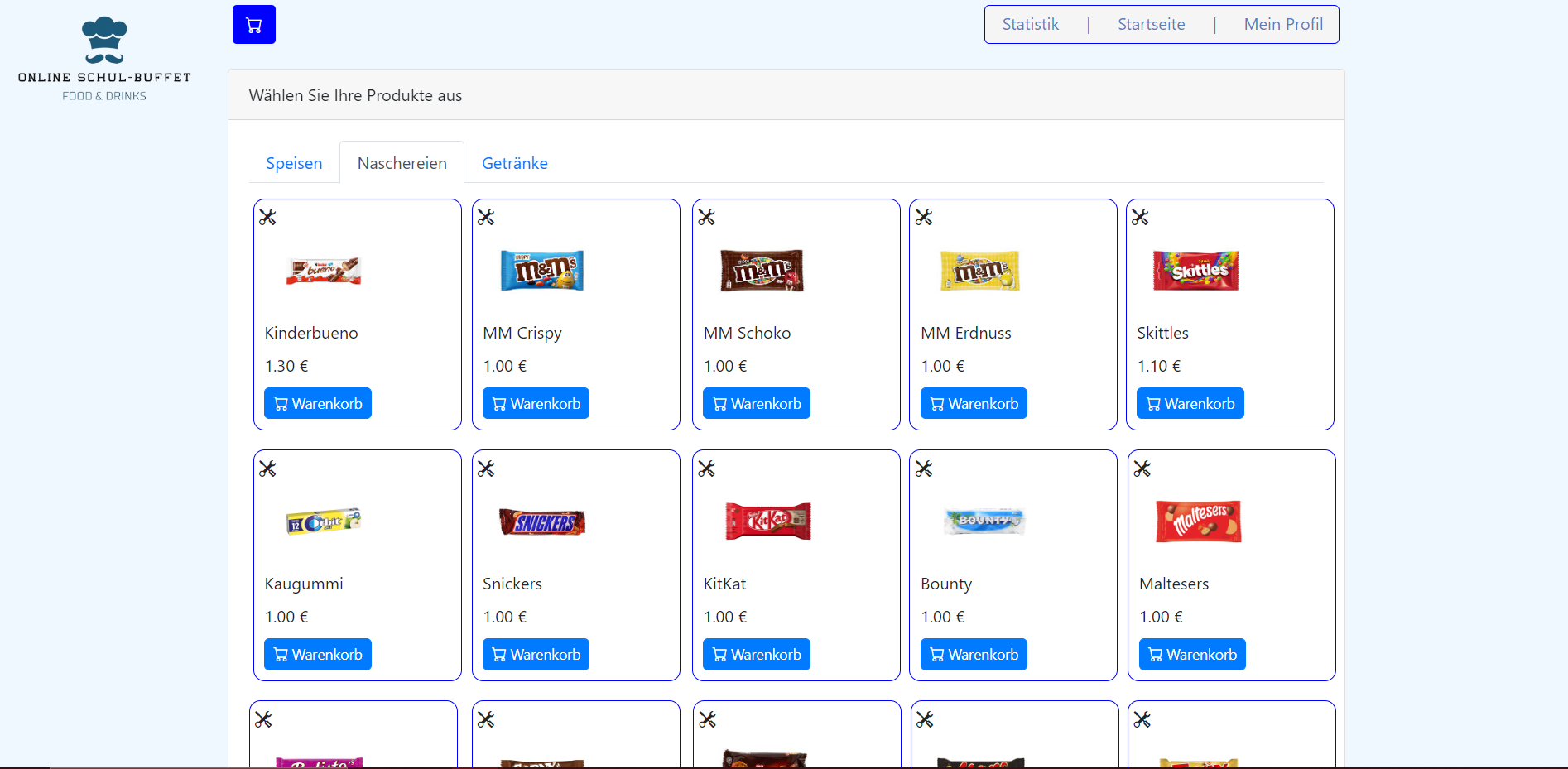
Task: Click the Kaugummi product image
Action: pos(324,521)
